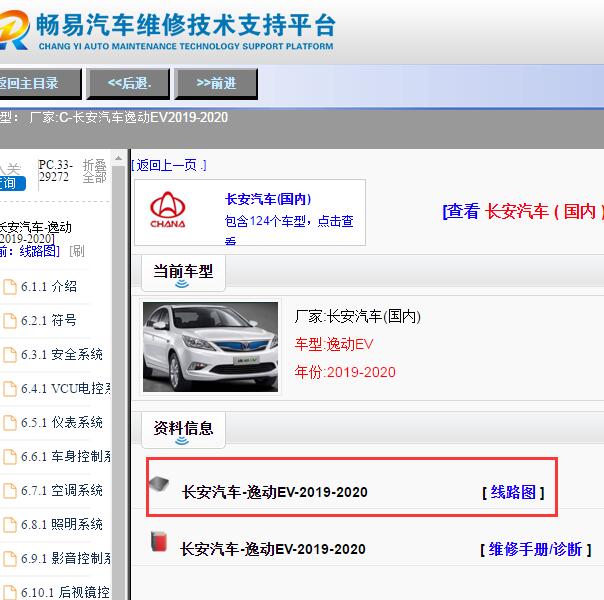
Task: Click the sidebar 刷 refresh link
Action: coord(77,251)
